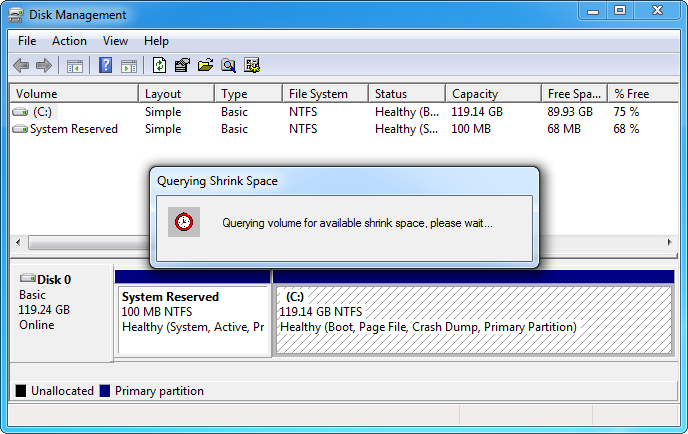Open the View menu

115,41
